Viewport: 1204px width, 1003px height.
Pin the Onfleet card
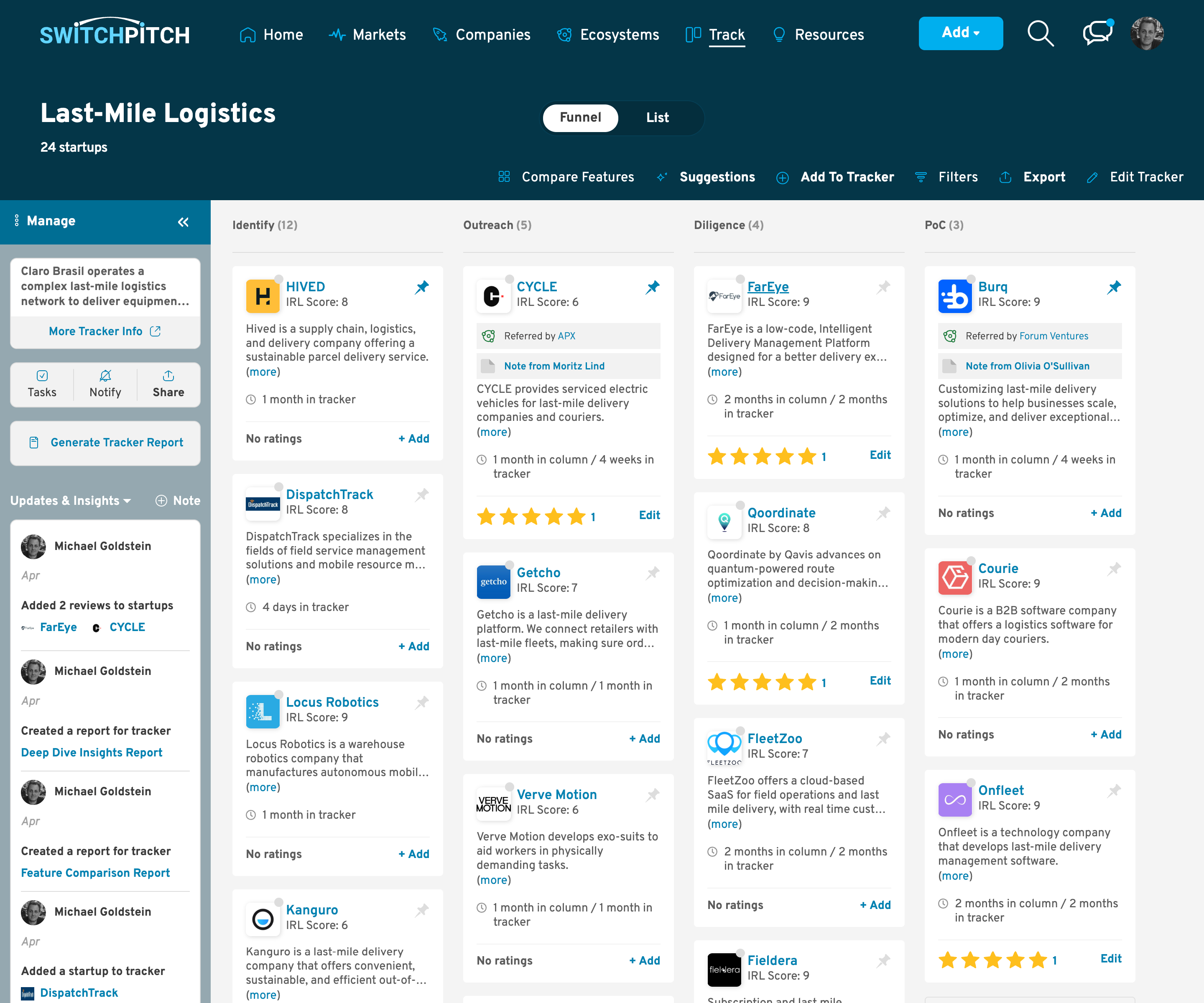[x=1114, y=790]
